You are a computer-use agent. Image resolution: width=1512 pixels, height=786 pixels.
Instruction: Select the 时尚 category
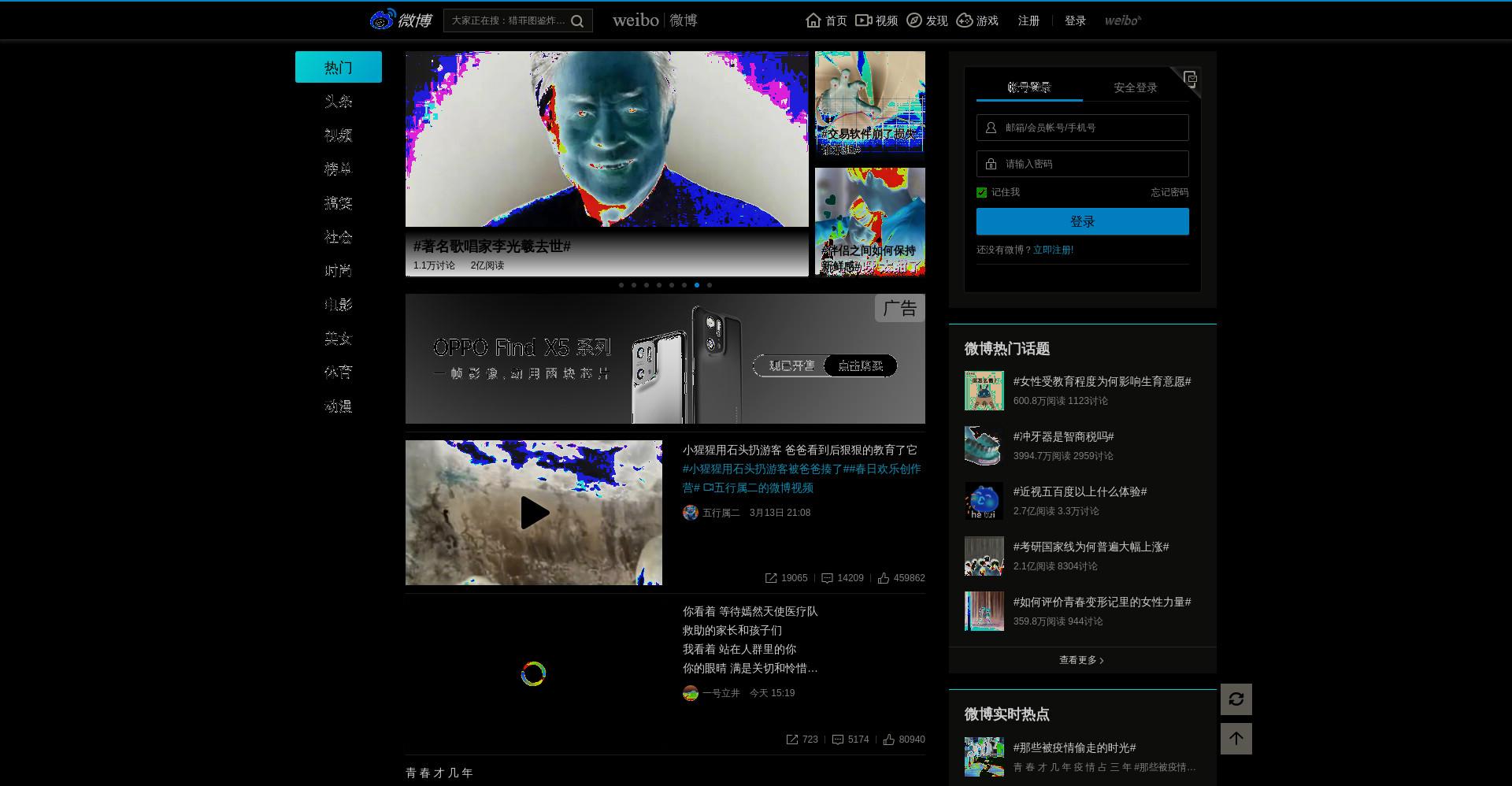[339, 270]
